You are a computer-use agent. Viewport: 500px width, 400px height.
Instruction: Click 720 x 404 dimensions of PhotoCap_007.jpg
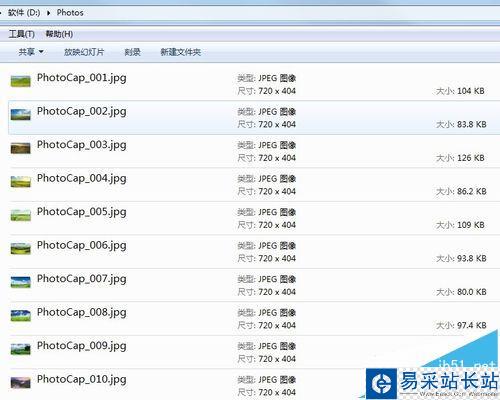pyautogui.click(x=277, y=292)
